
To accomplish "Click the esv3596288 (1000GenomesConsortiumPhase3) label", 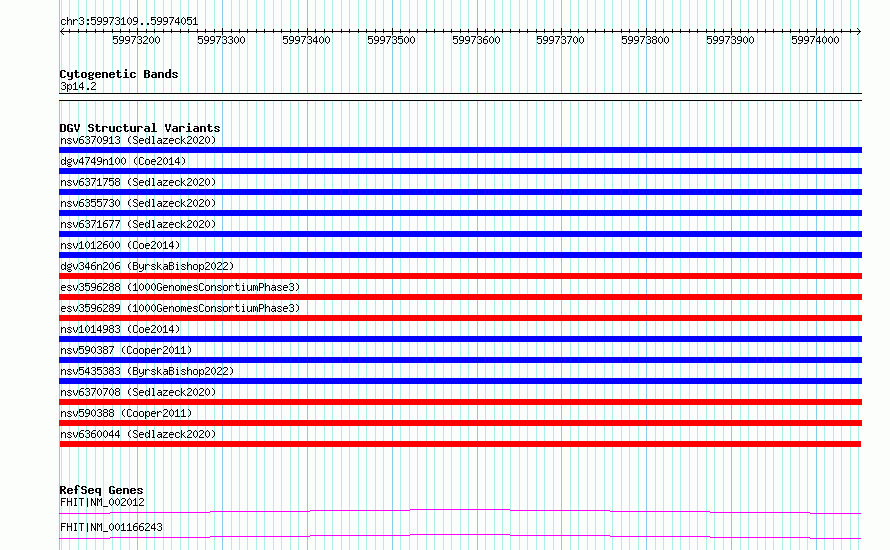I will (x=180, y=287).
